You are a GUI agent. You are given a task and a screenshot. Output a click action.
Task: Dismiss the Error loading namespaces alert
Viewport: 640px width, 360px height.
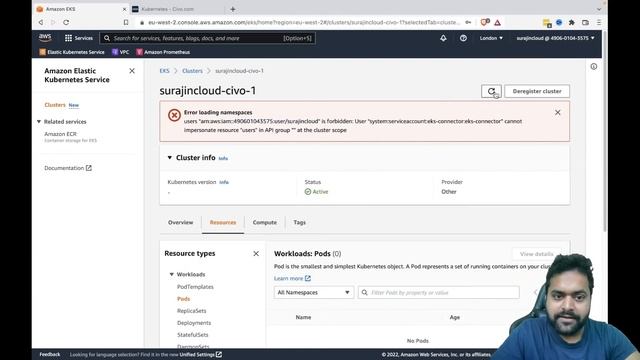(x=558, y=112)
